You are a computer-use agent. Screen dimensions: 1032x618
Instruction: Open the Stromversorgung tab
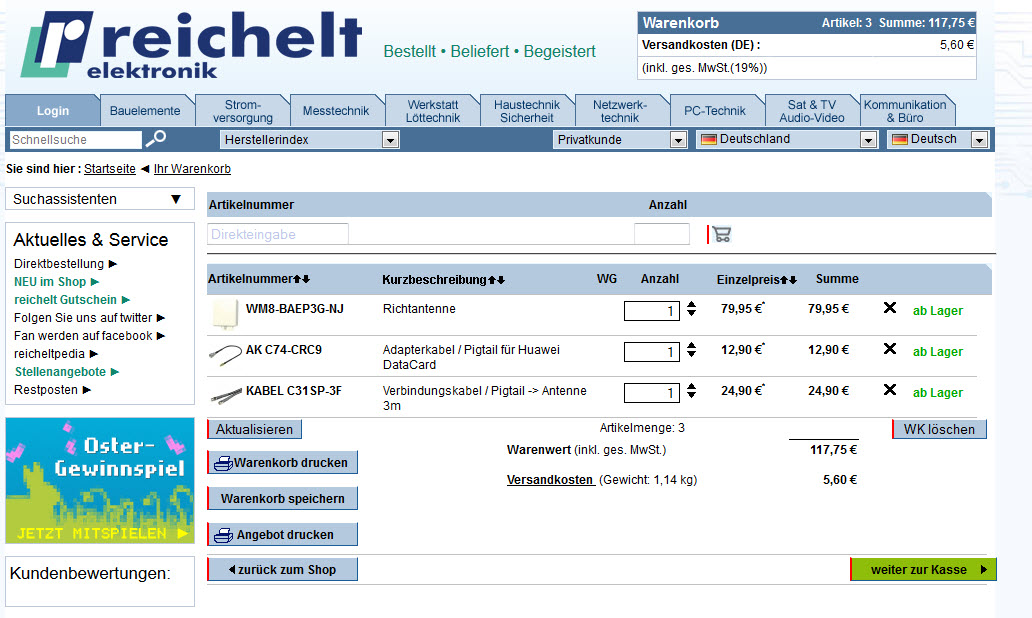pos(242,111)
